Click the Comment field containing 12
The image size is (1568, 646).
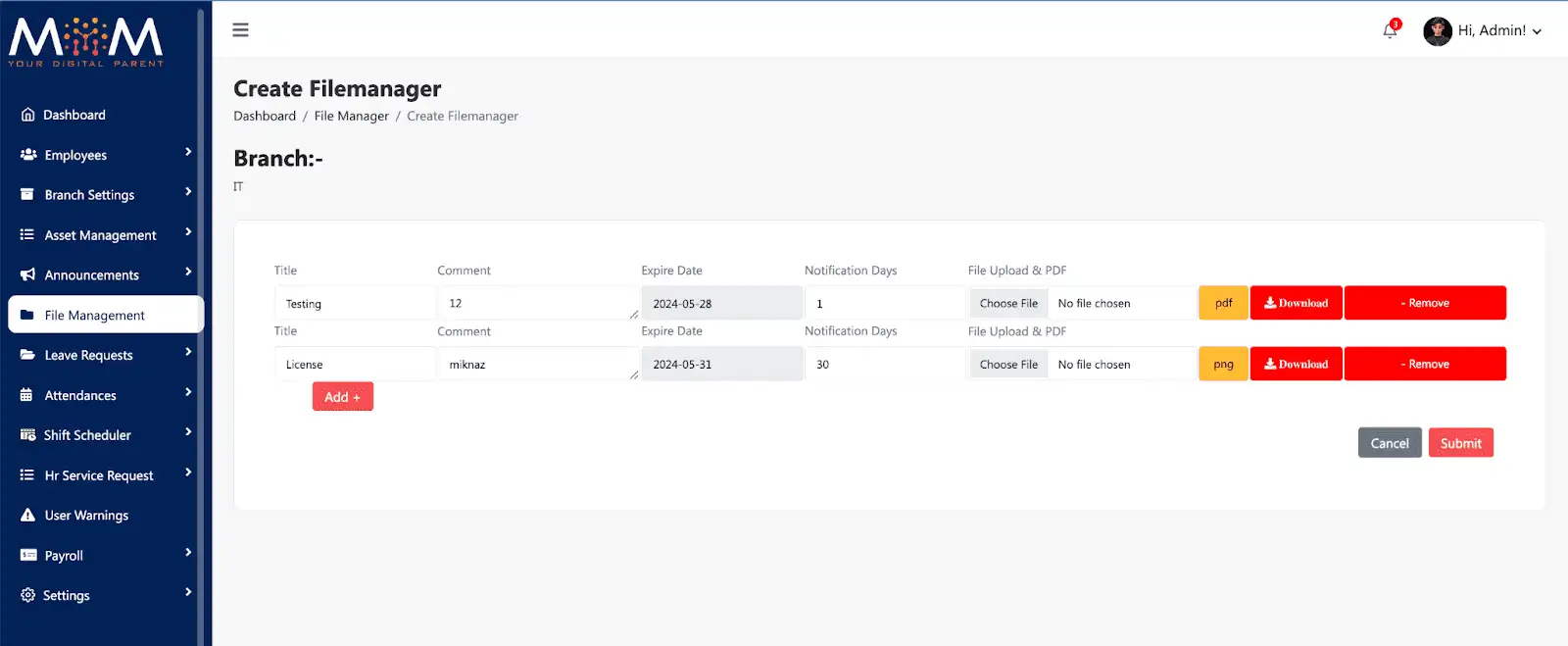(x=538, y=304)
